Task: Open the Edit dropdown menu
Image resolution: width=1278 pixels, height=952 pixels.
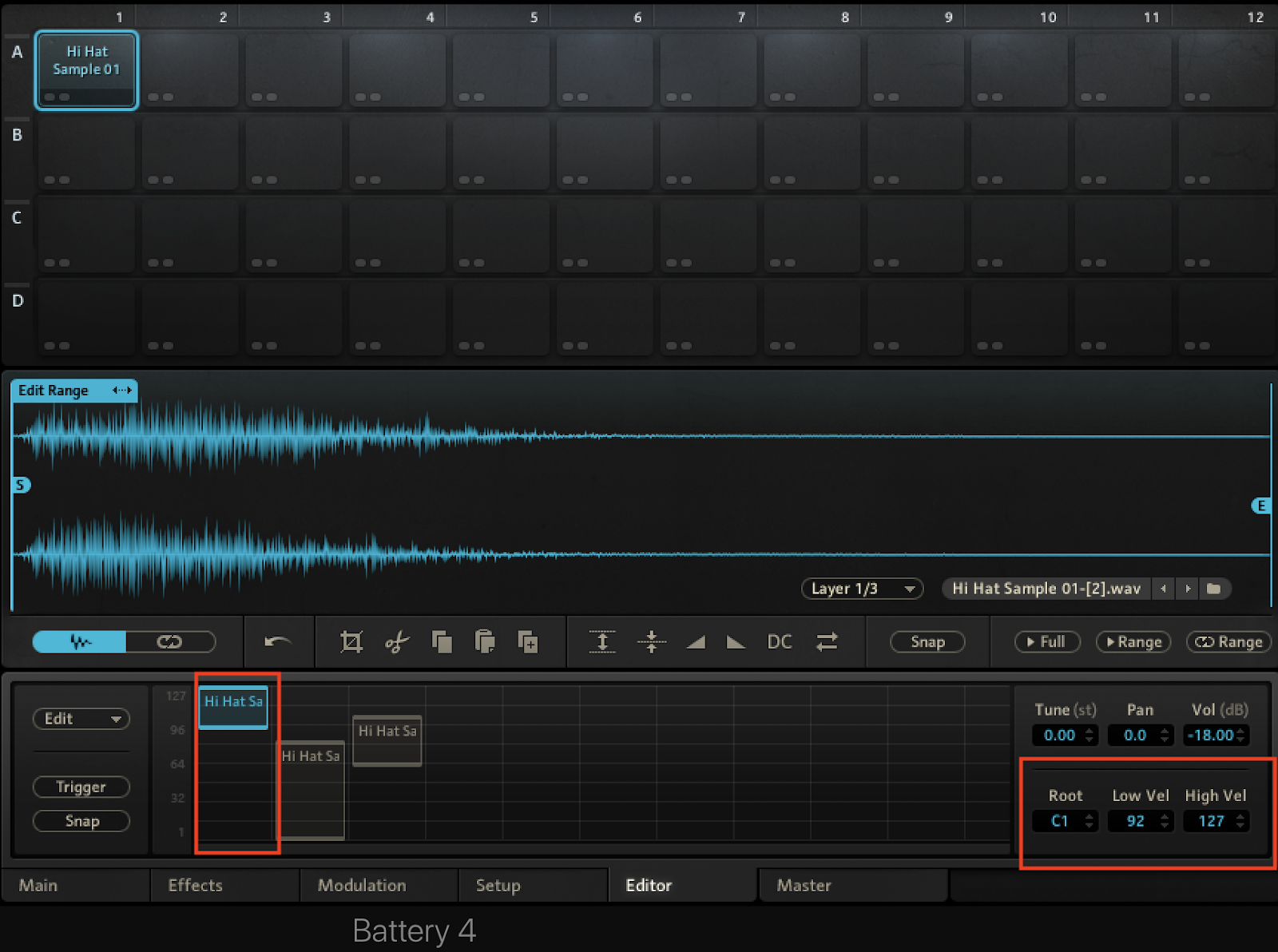Action: click(x=81, y=719)
